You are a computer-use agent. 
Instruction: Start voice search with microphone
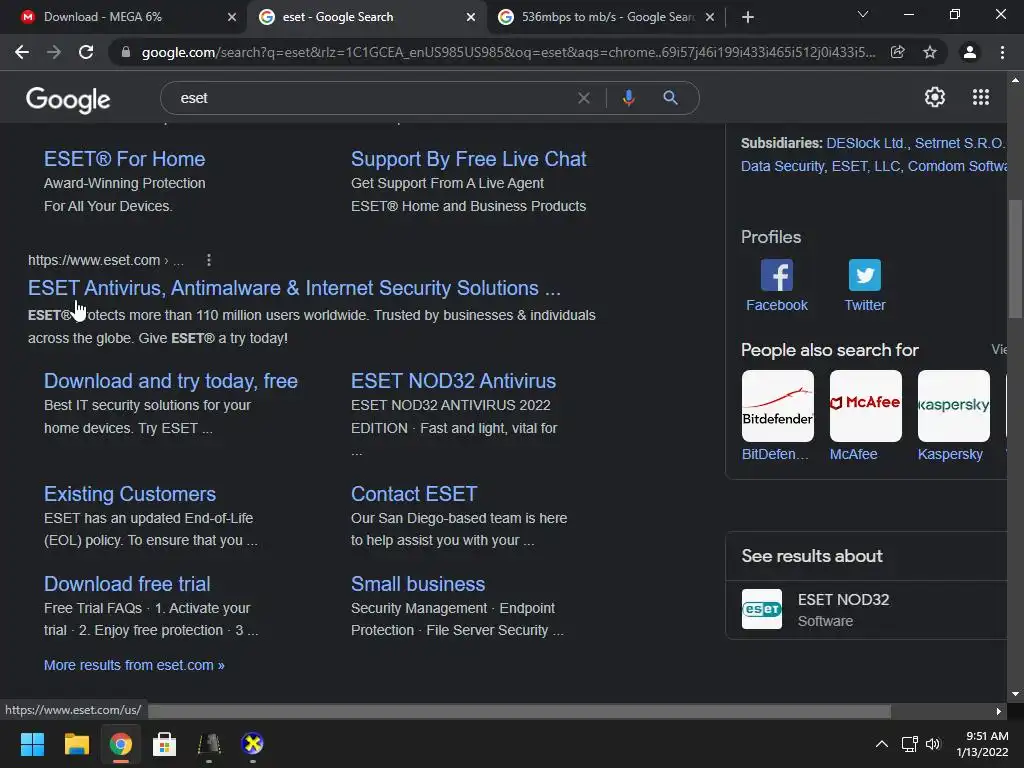(x=628, y=98)
